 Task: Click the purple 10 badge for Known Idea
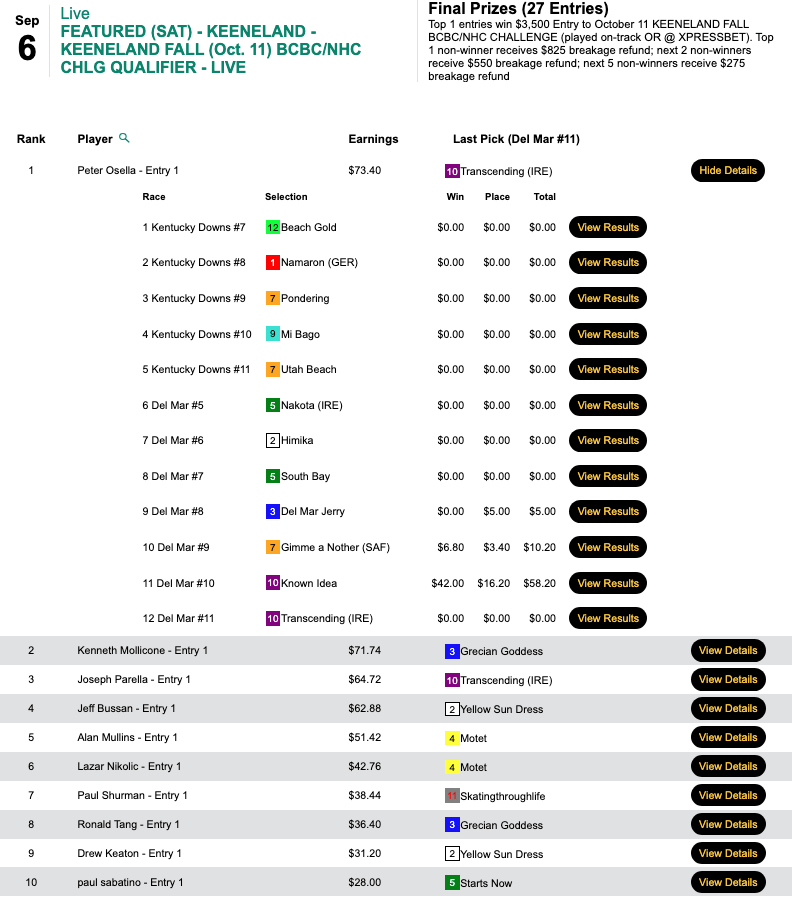[x=272, y=583]
